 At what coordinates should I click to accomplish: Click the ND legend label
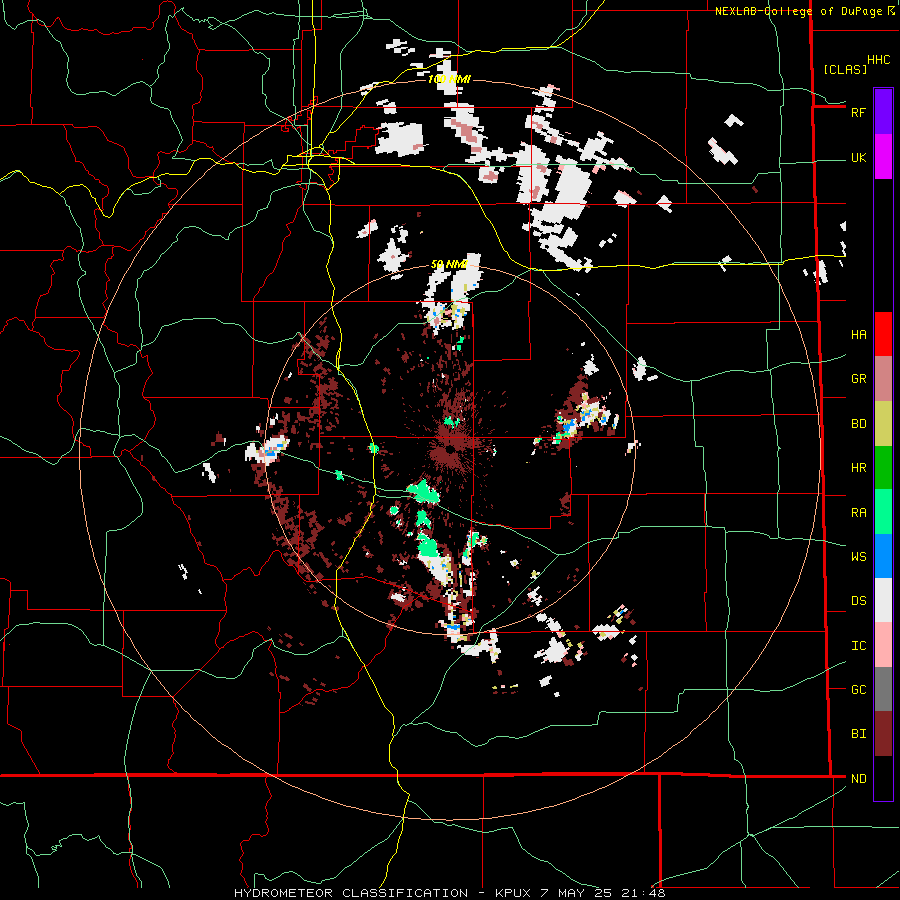[x=858, y=779]
